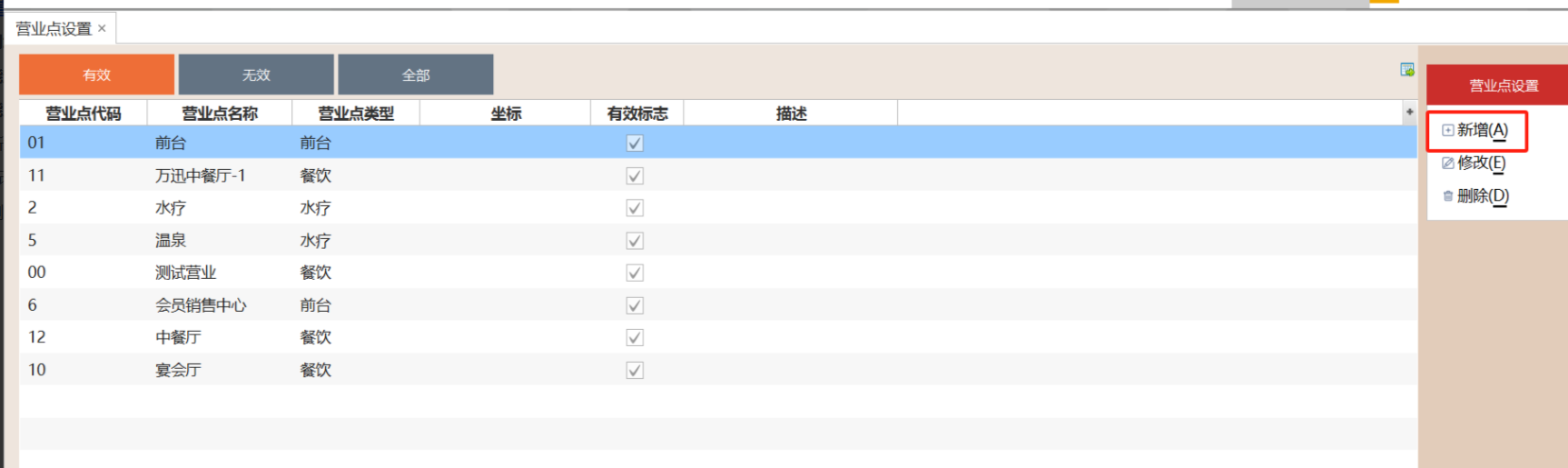Show 全部 business points

pyautogui.click(x=416, y=75)
